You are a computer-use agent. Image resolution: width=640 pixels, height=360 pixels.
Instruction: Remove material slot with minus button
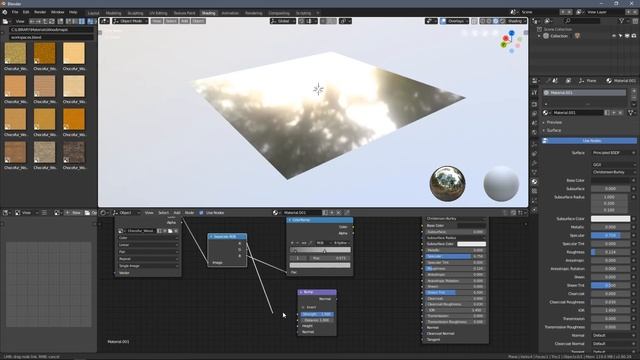634,98
